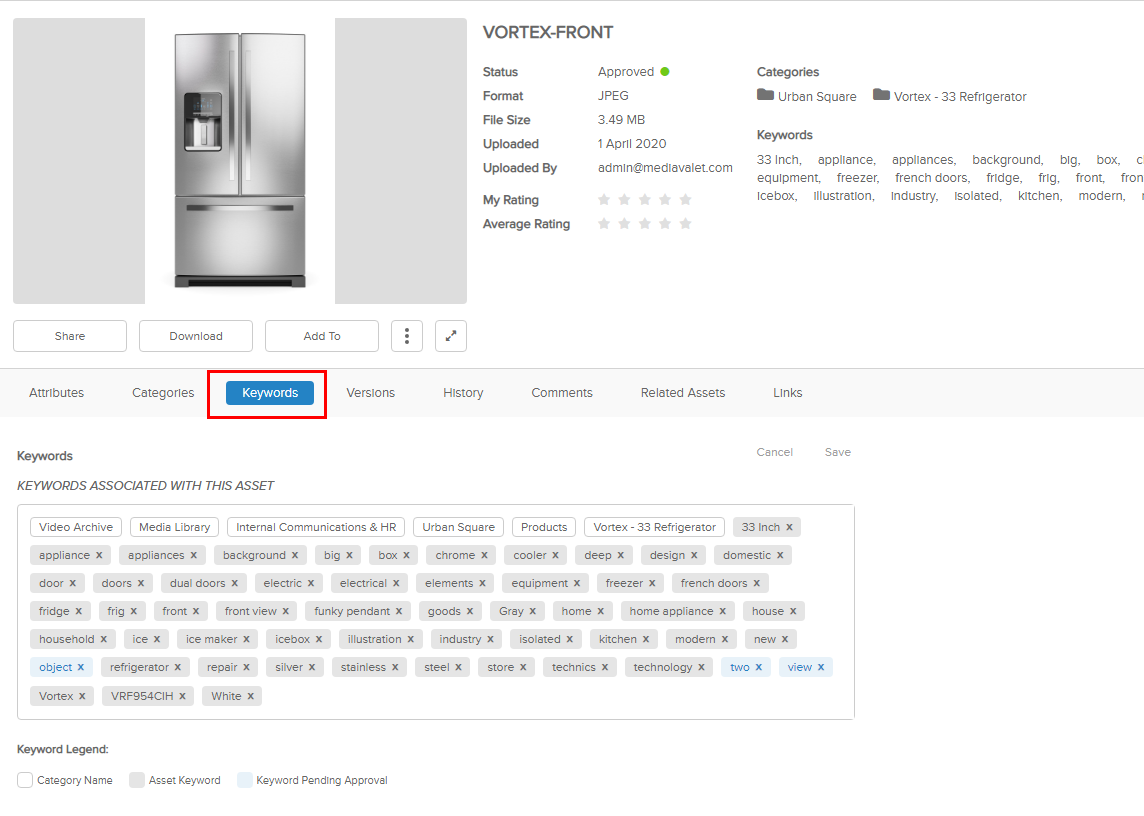Viewport: 1144px width, 816px height.
Task: Remove the 'dual doors' keyword with x
Action: pyautogui.click(x=234, y=583)
